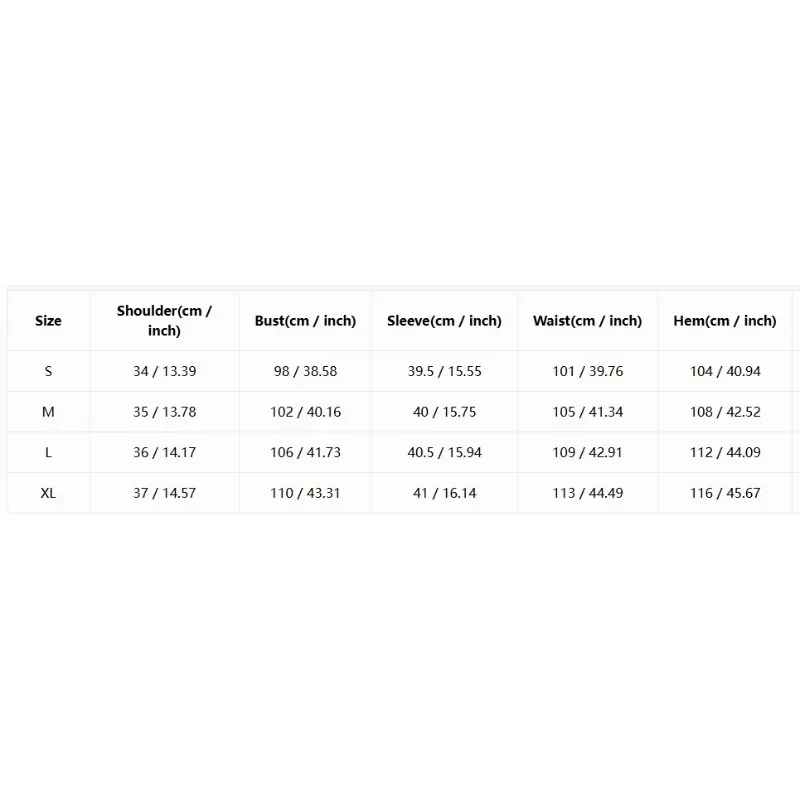This screenshot has height=800, width=800.
Task: Click the Sleeve(cm / inch) header
Action: 444,321
